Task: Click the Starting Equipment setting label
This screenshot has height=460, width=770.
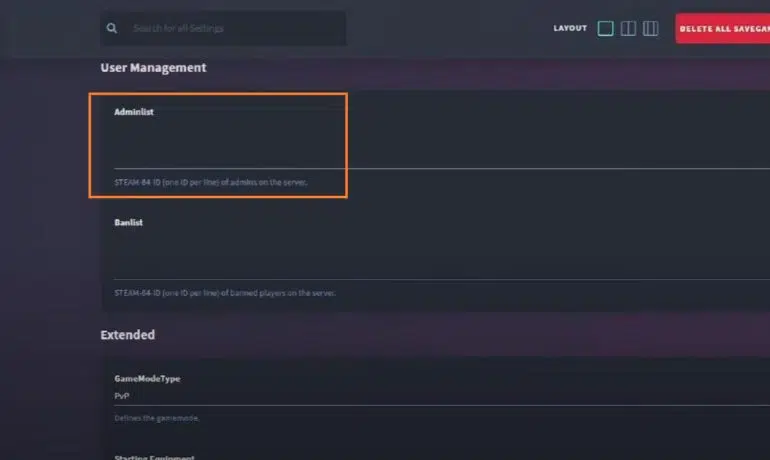Action: click(154, 457)
